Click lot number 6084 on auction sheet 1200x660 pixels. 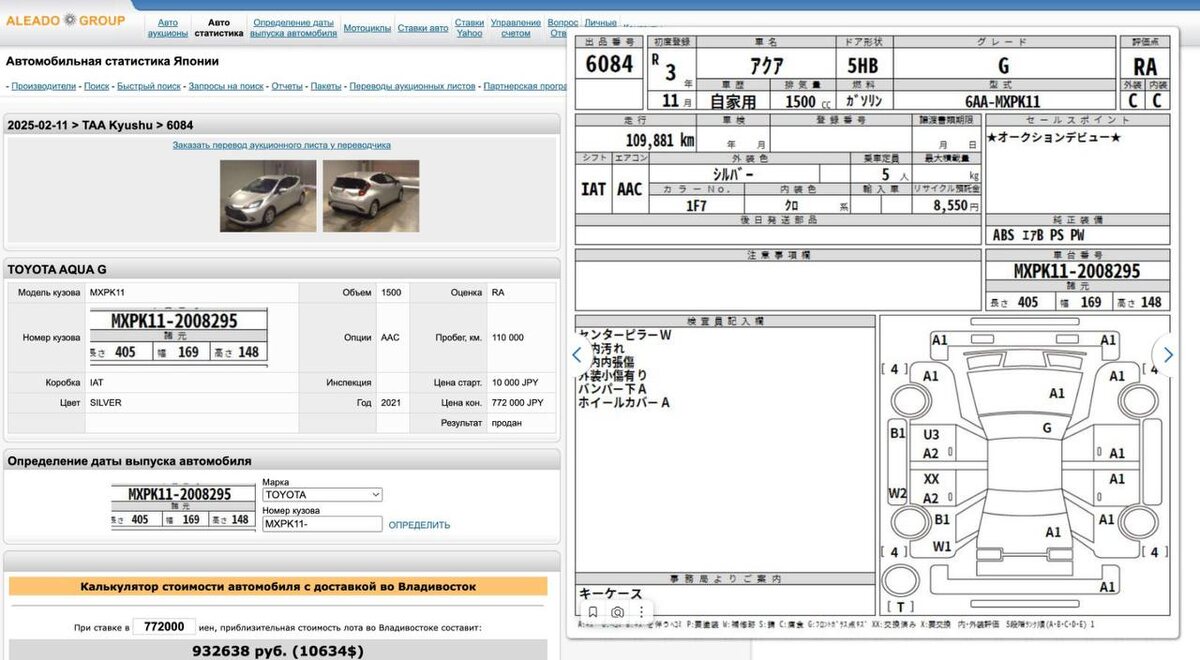pyautogui.click(x=609, y=64)
